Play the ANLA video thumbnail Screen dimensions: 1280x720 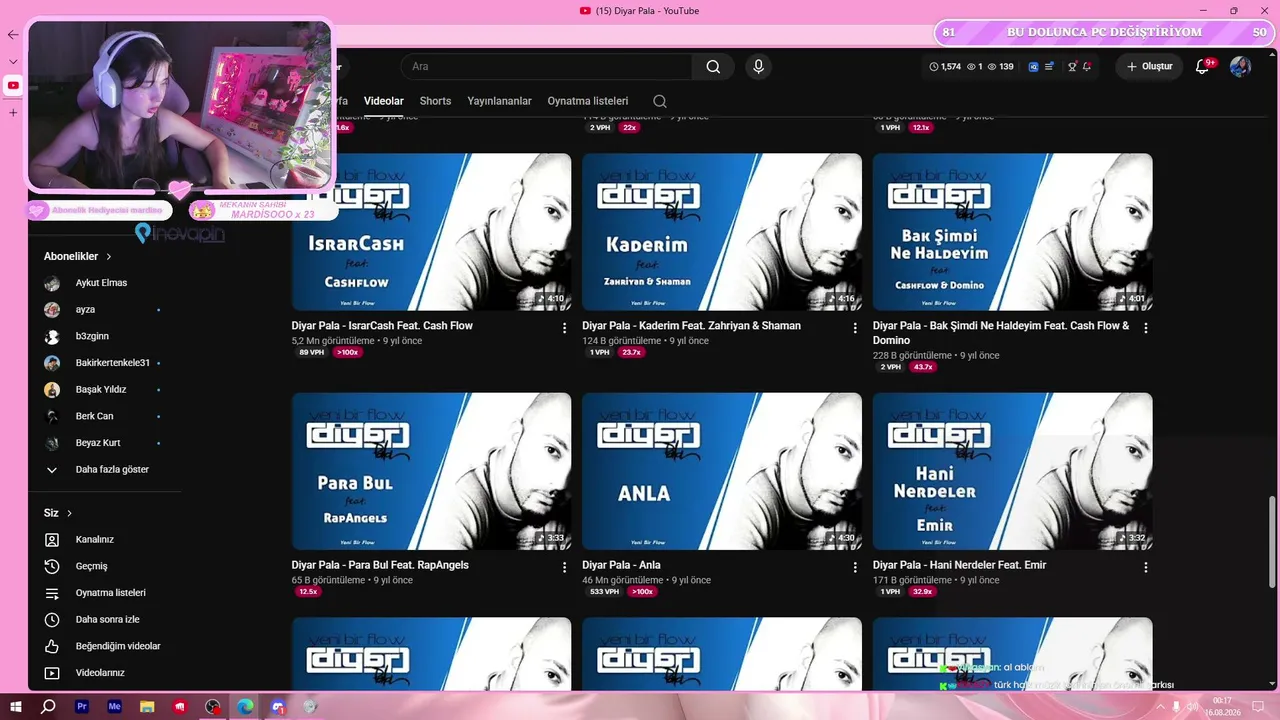[722, 471]
